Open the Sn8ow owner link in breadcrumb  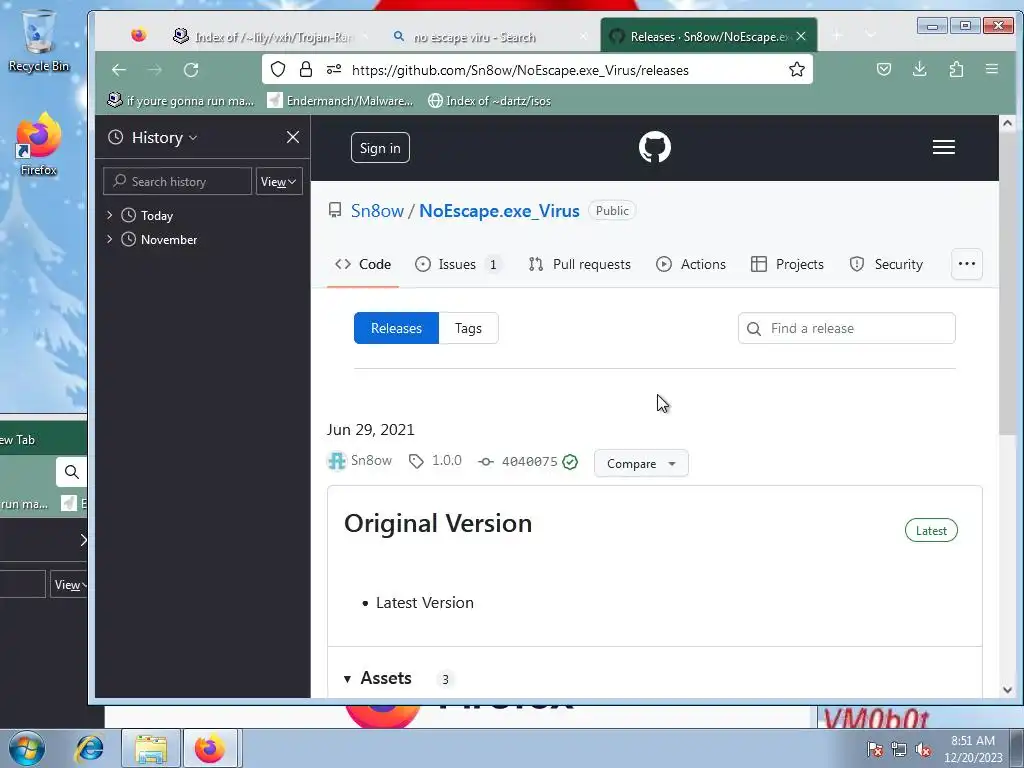(x=377, y=211)
